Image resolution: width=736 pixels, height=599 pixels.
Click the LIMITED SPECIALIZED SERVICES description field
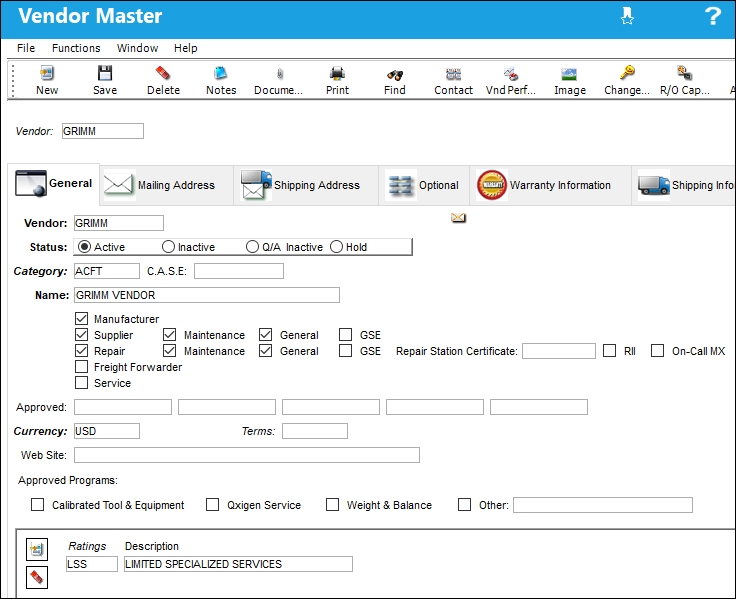[x=238, y=564]
